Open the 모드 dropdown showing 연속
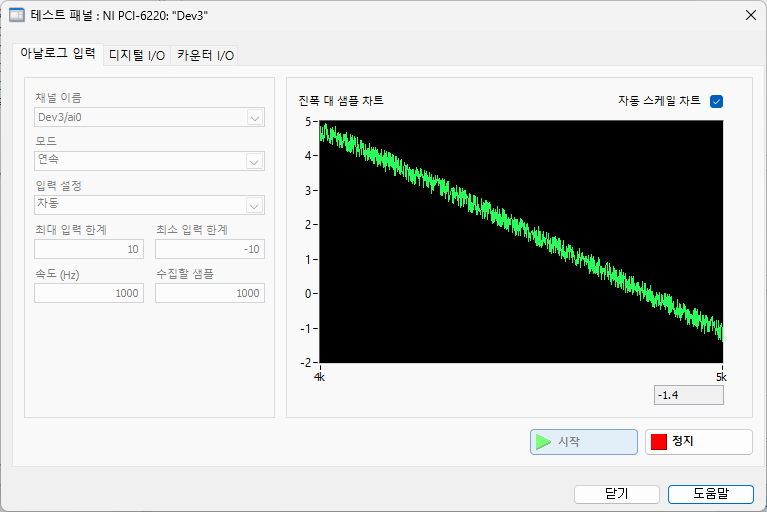767x512 pixels. coord(149,161)
